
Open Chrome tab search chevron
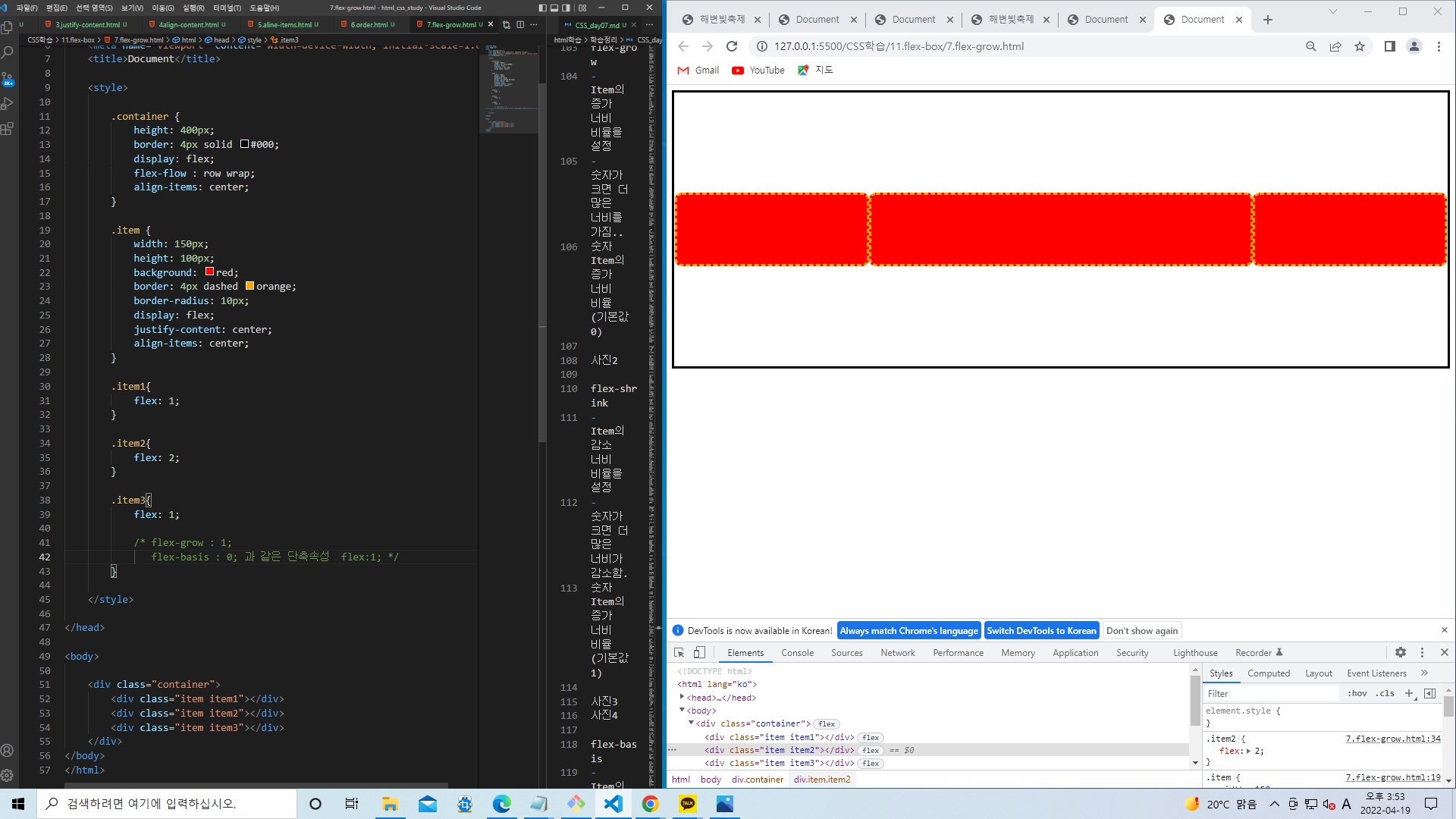(x=1332, y=11)
